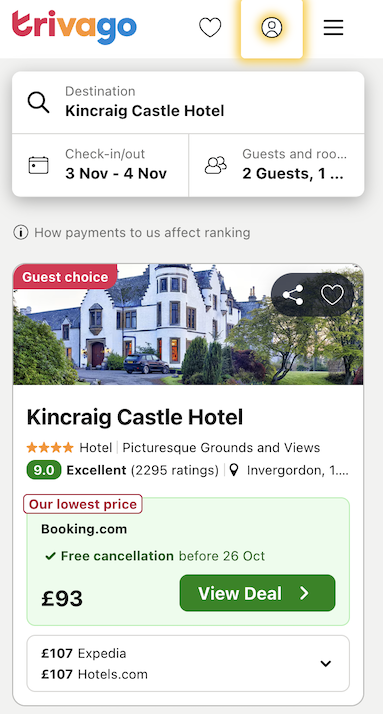Click the View Deal button
Viewport: 383px width, 714px height.
pos(257,593)
